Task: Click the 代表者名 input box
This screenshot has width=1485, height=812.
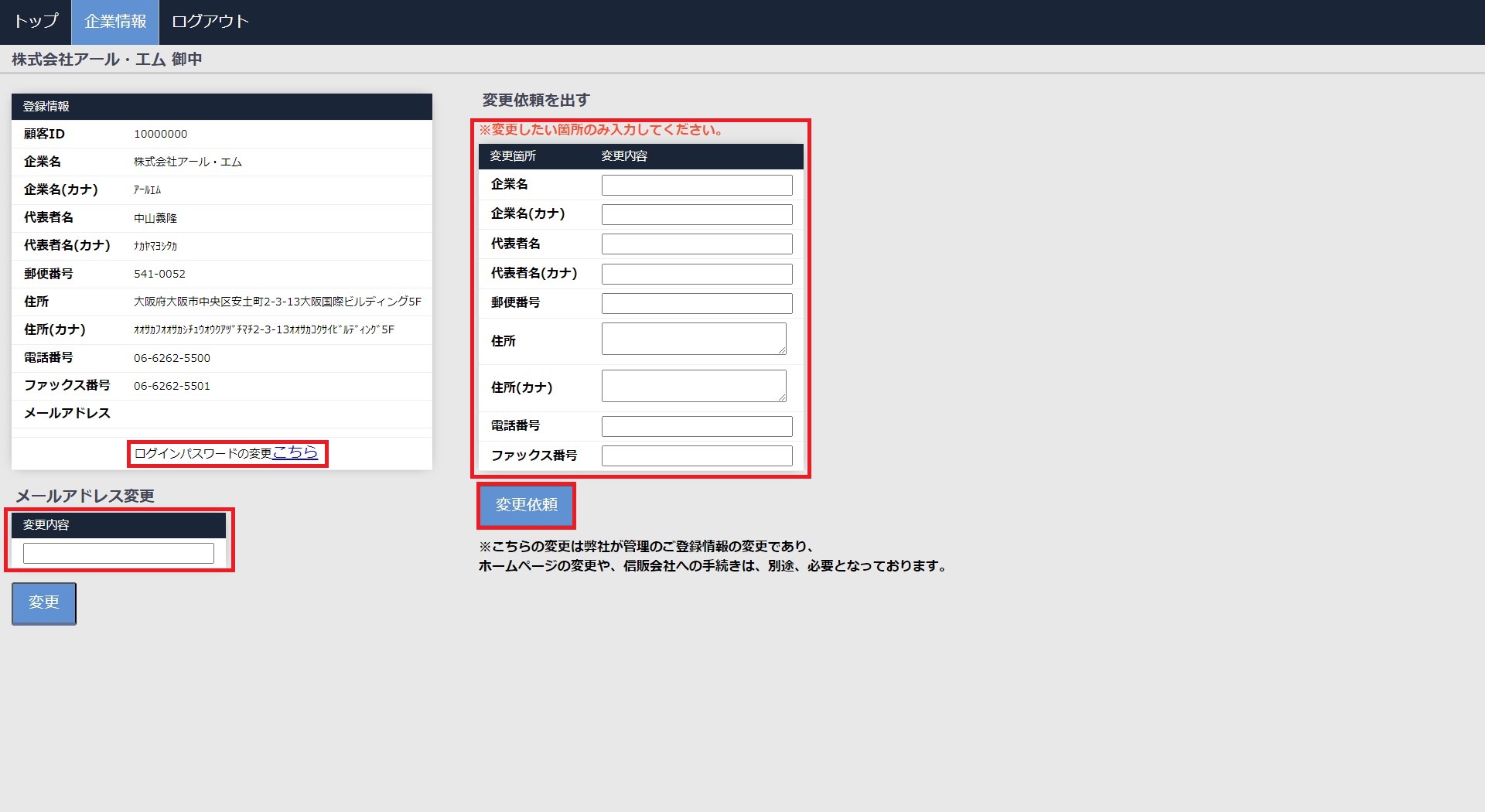Action: [x=696, y=244]
